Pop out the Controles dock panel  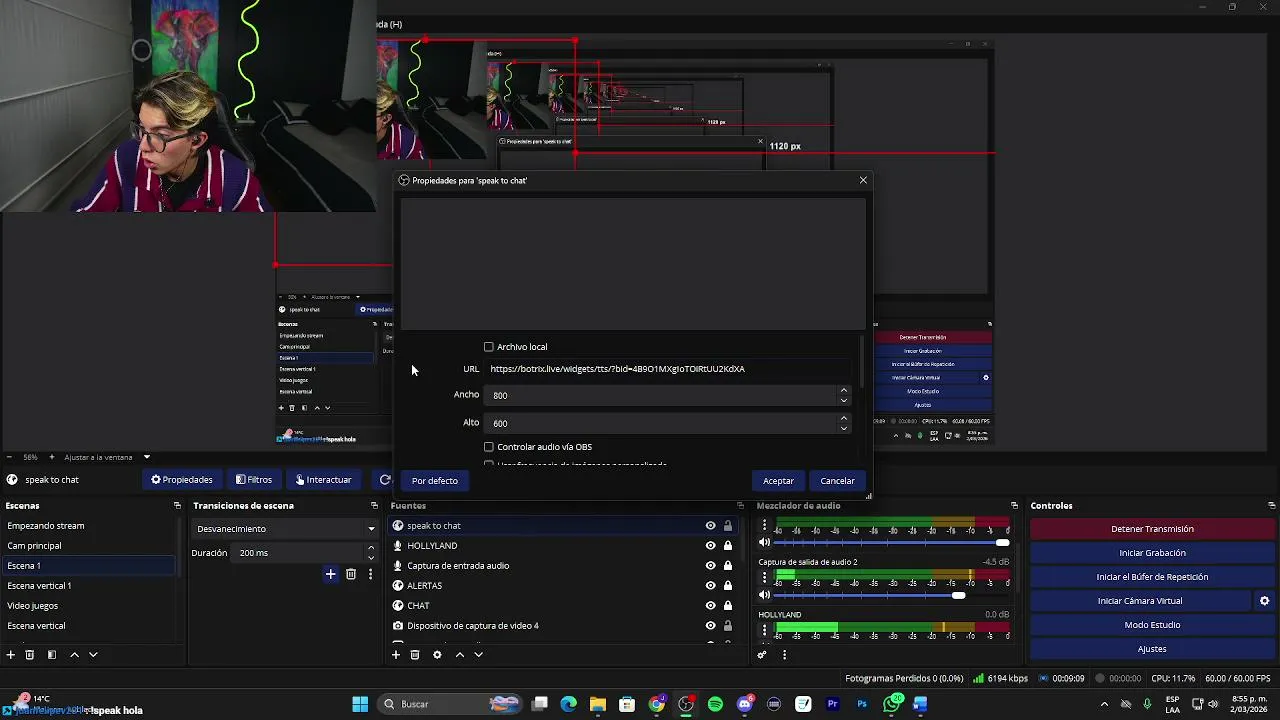[1271, 506]
